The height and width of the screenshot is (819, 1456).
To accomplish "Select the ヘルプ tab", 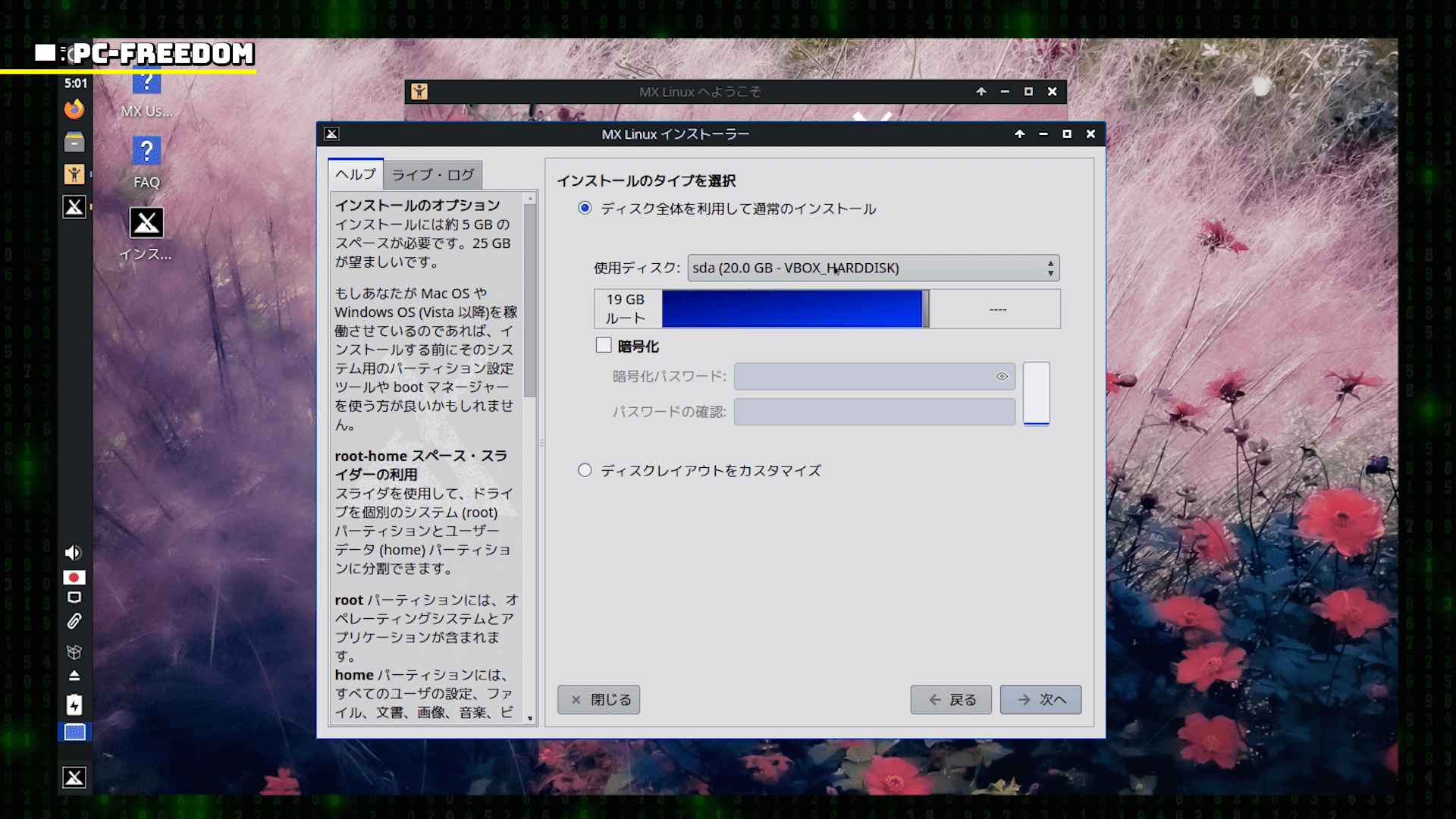I will [356, 174].
